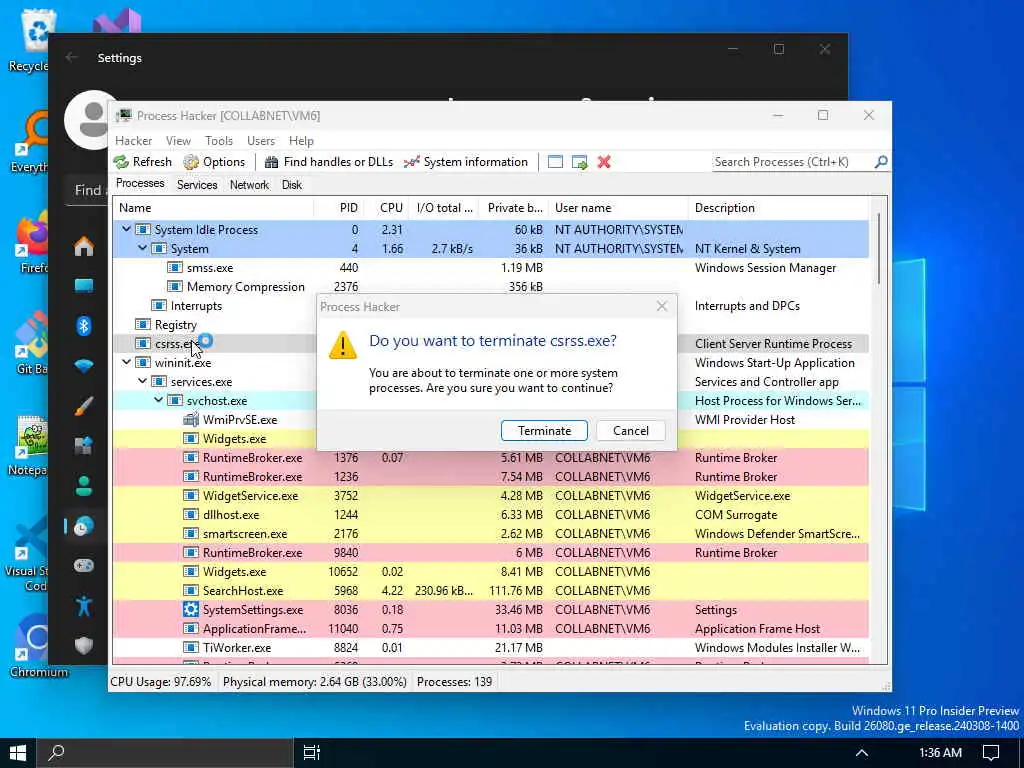
Task: Collapse the svchost.exe node
Action: (x=159, y=400)
